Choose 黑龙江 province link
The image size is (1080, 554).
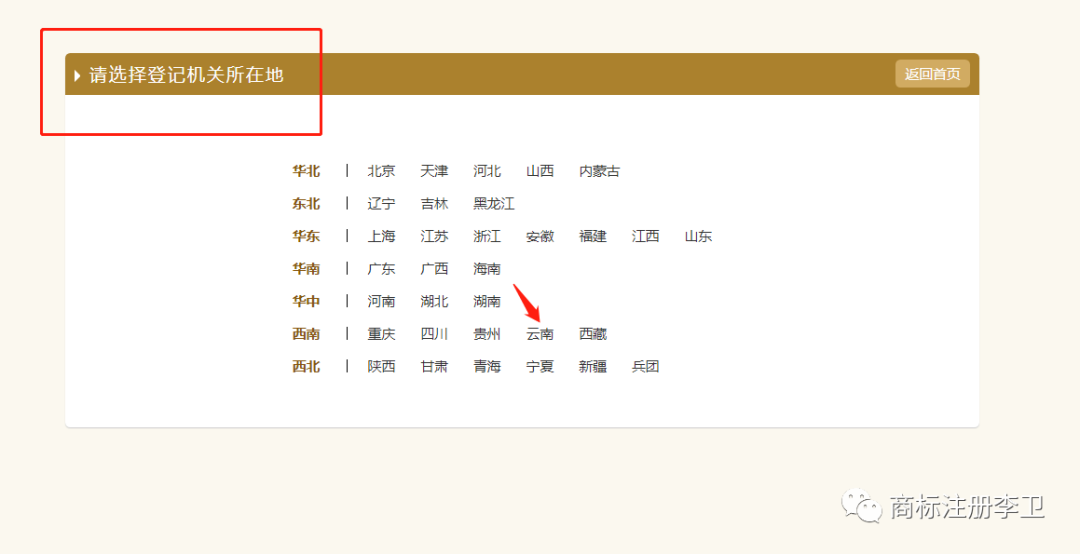[x=494, y=203]
